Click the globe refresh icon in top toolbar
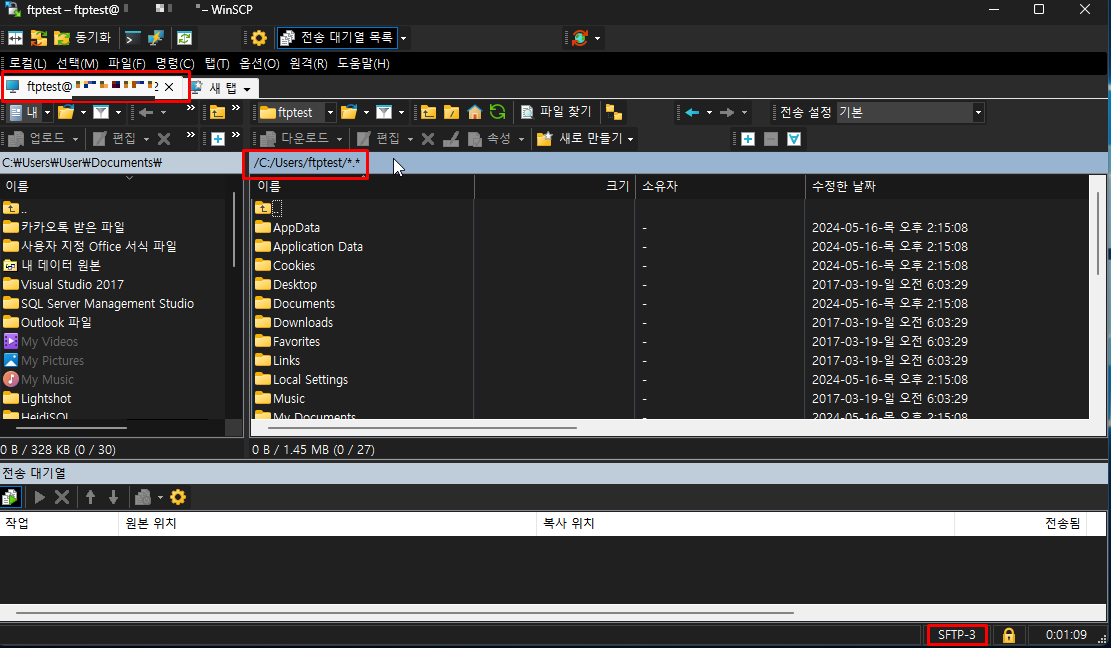Screen dimensions: 1111x648 point(580,38)
